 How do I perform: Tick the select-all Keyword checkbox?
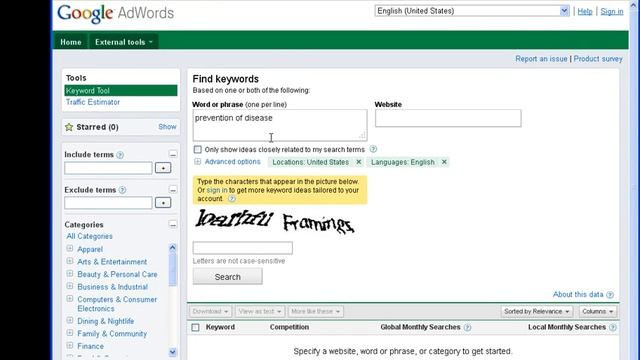(x=196, y=327)
